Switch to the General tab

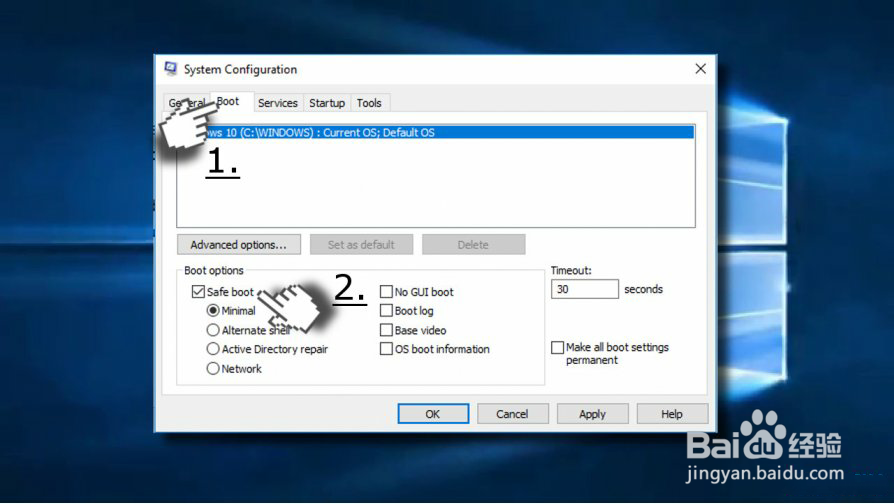(186, 103)
